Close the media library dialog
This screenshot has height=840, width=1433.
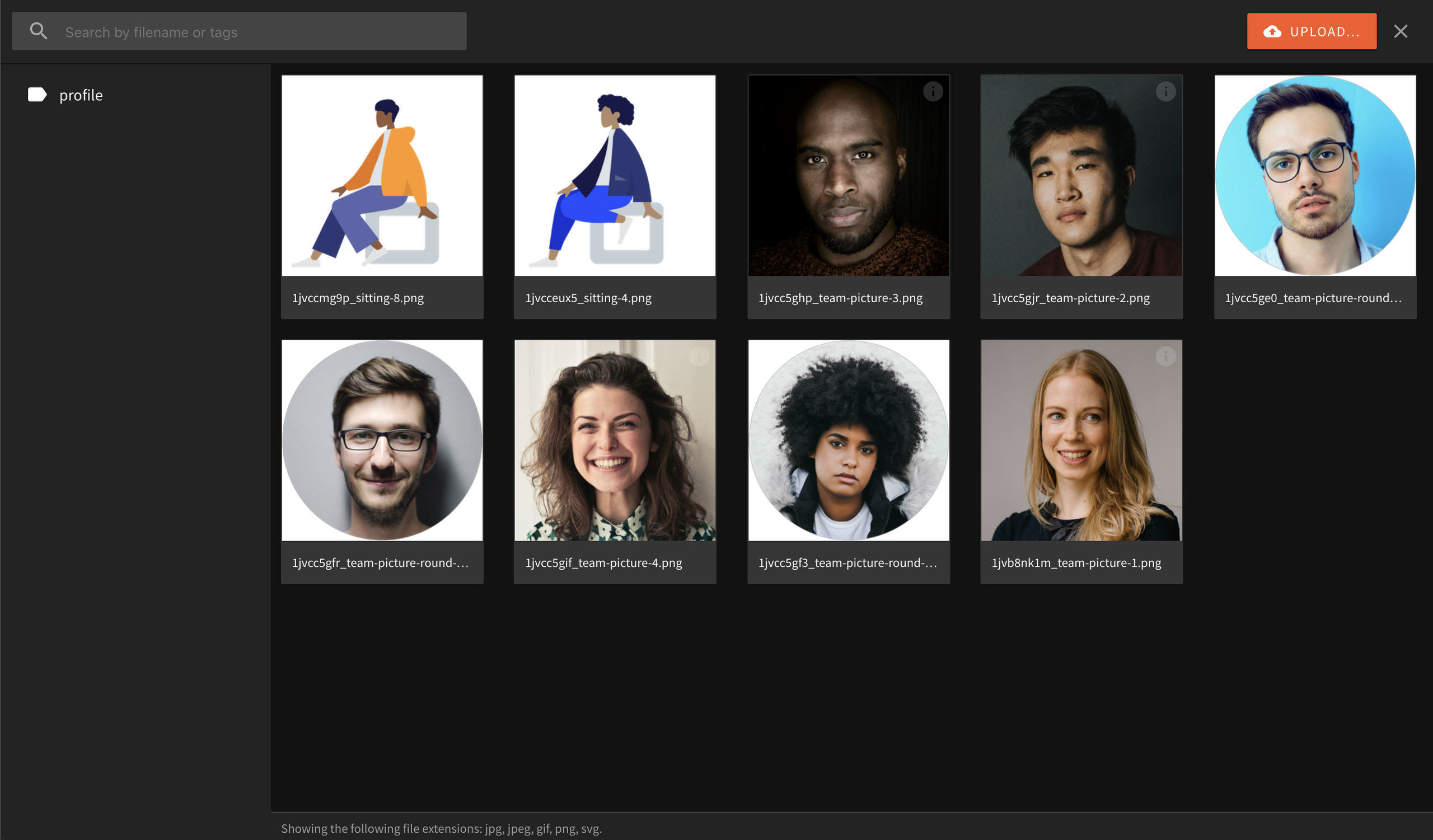pos(1400,31)
